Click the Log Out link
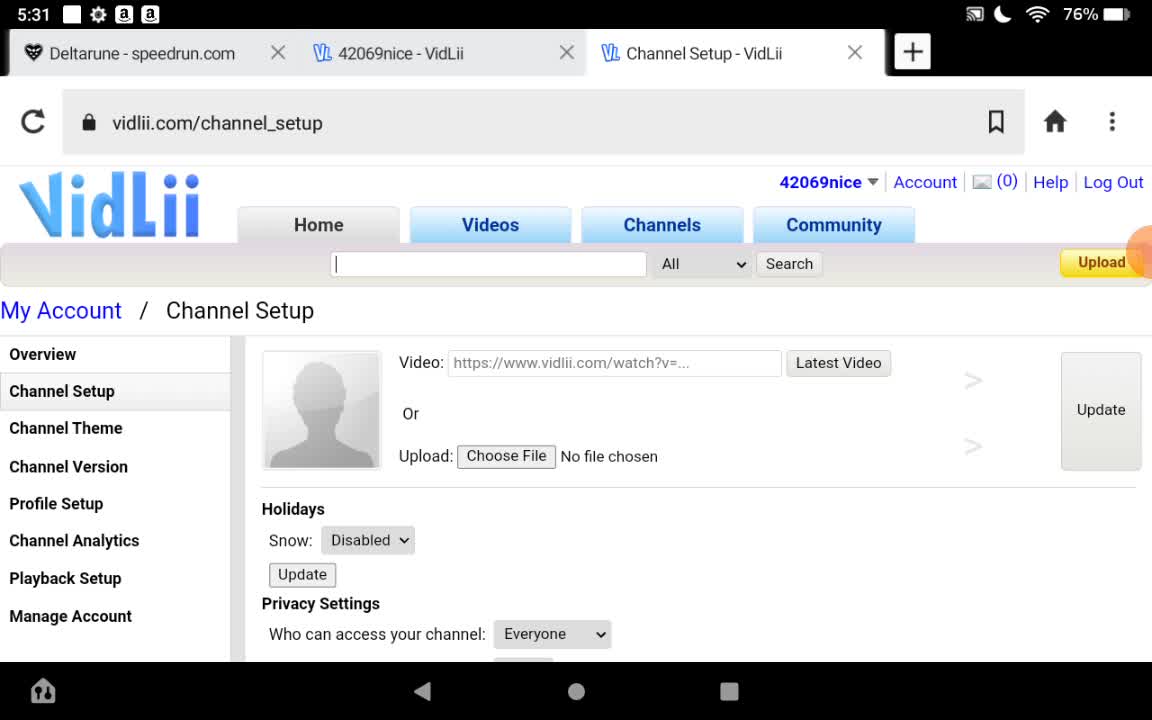 [1113, 182]
